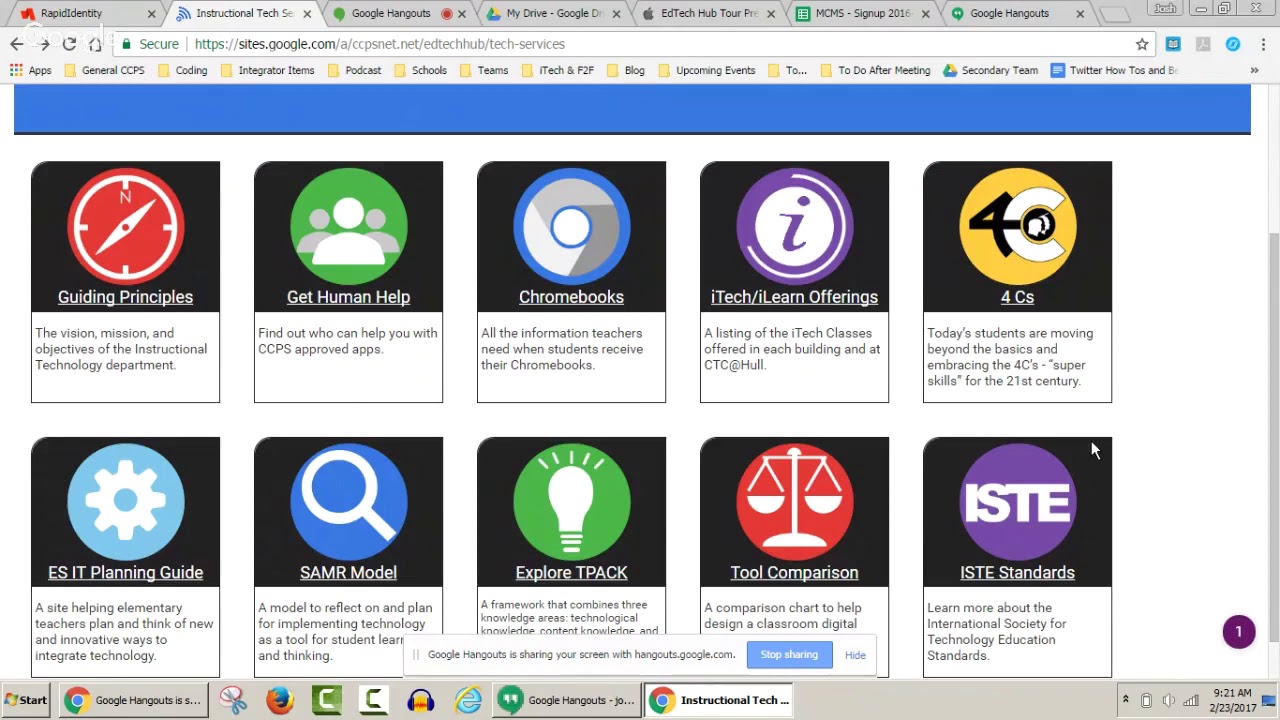Click the purple circular badge showing 1
Viewport: 1280px width, 720px height.
[x=1239, y=632]
